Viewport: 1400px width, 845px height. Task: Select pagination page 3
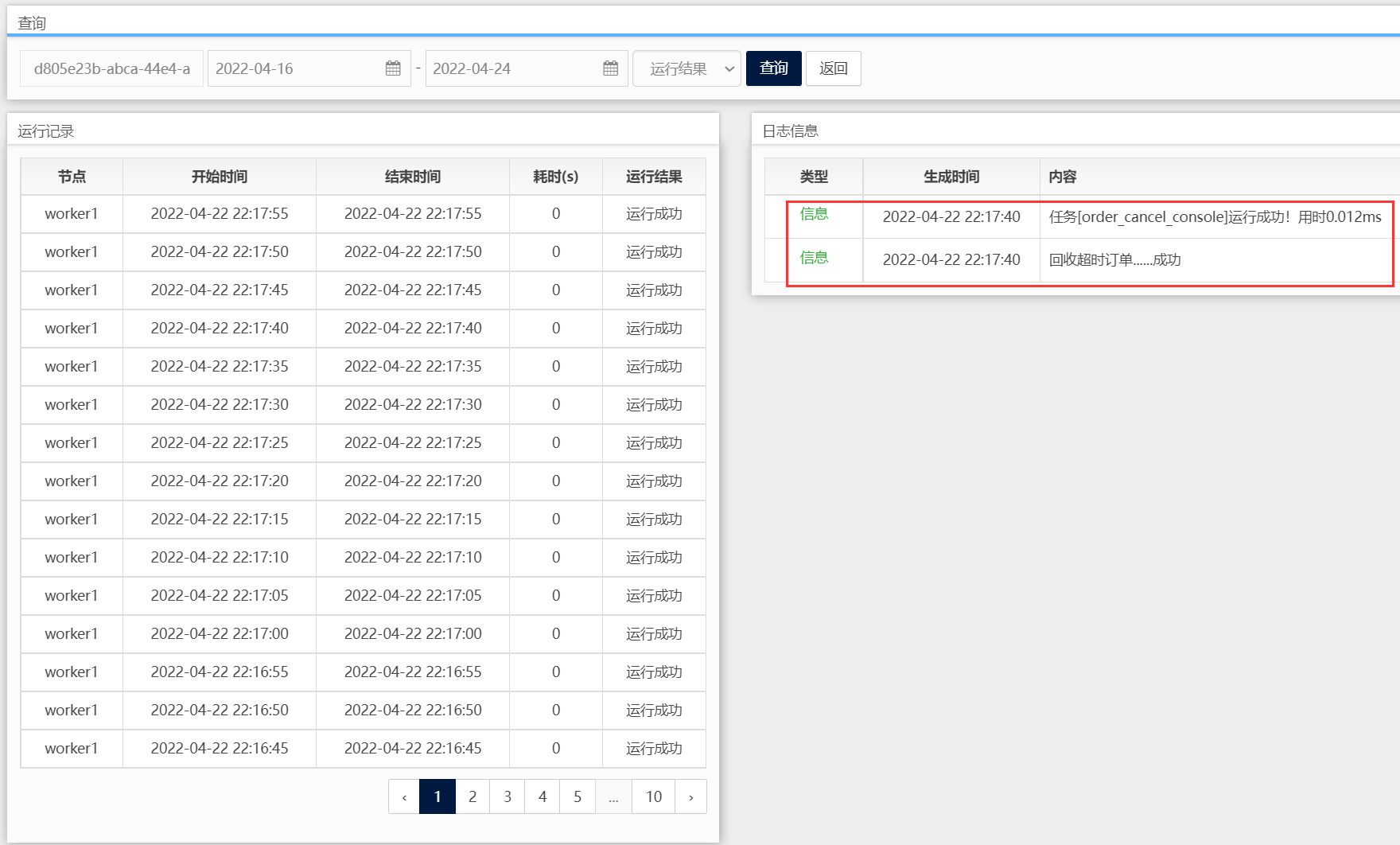[507, 796]
